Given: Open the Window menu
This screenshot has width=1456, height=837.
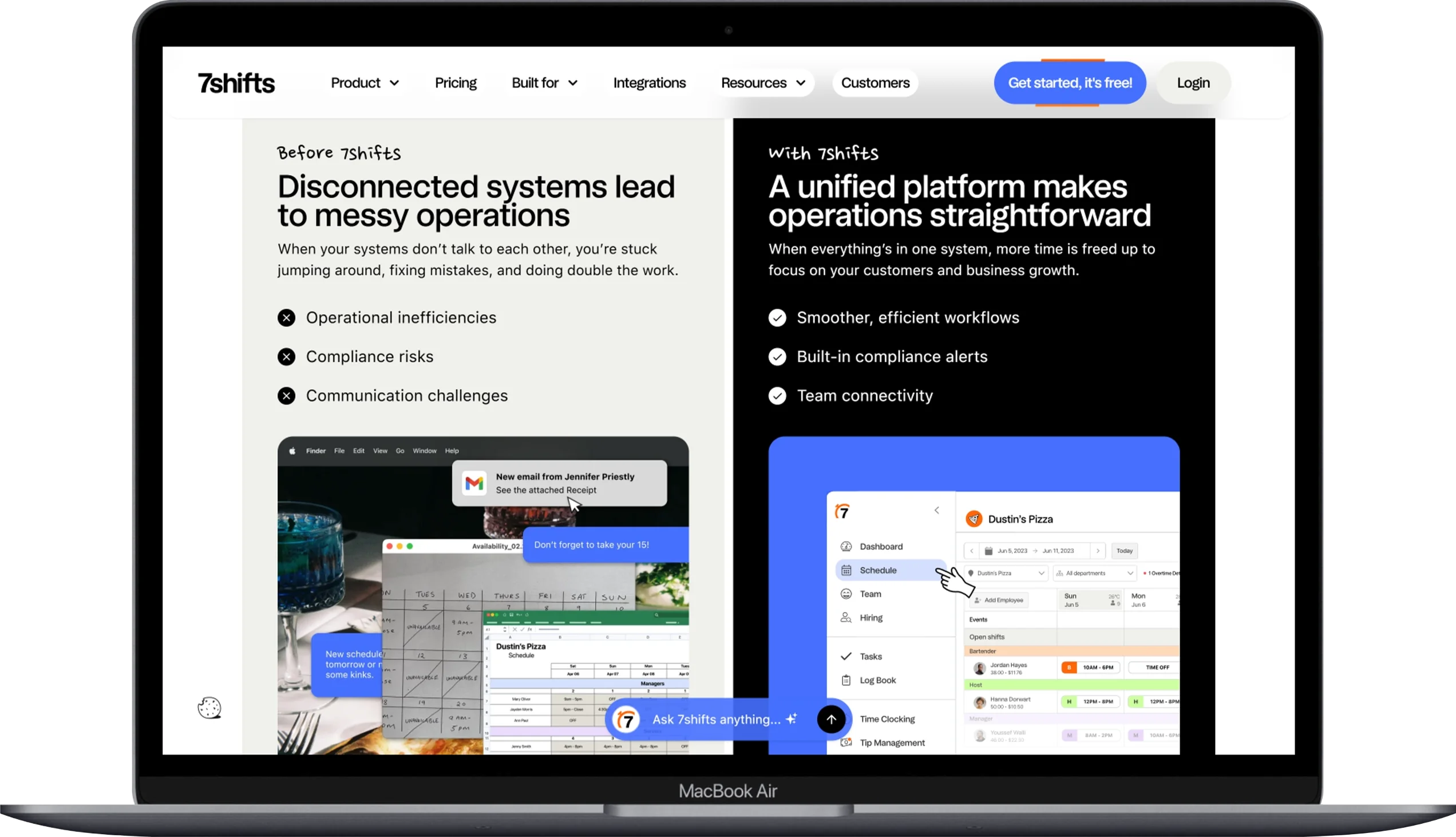Looking at the screenshot, I should pos(424,451).
